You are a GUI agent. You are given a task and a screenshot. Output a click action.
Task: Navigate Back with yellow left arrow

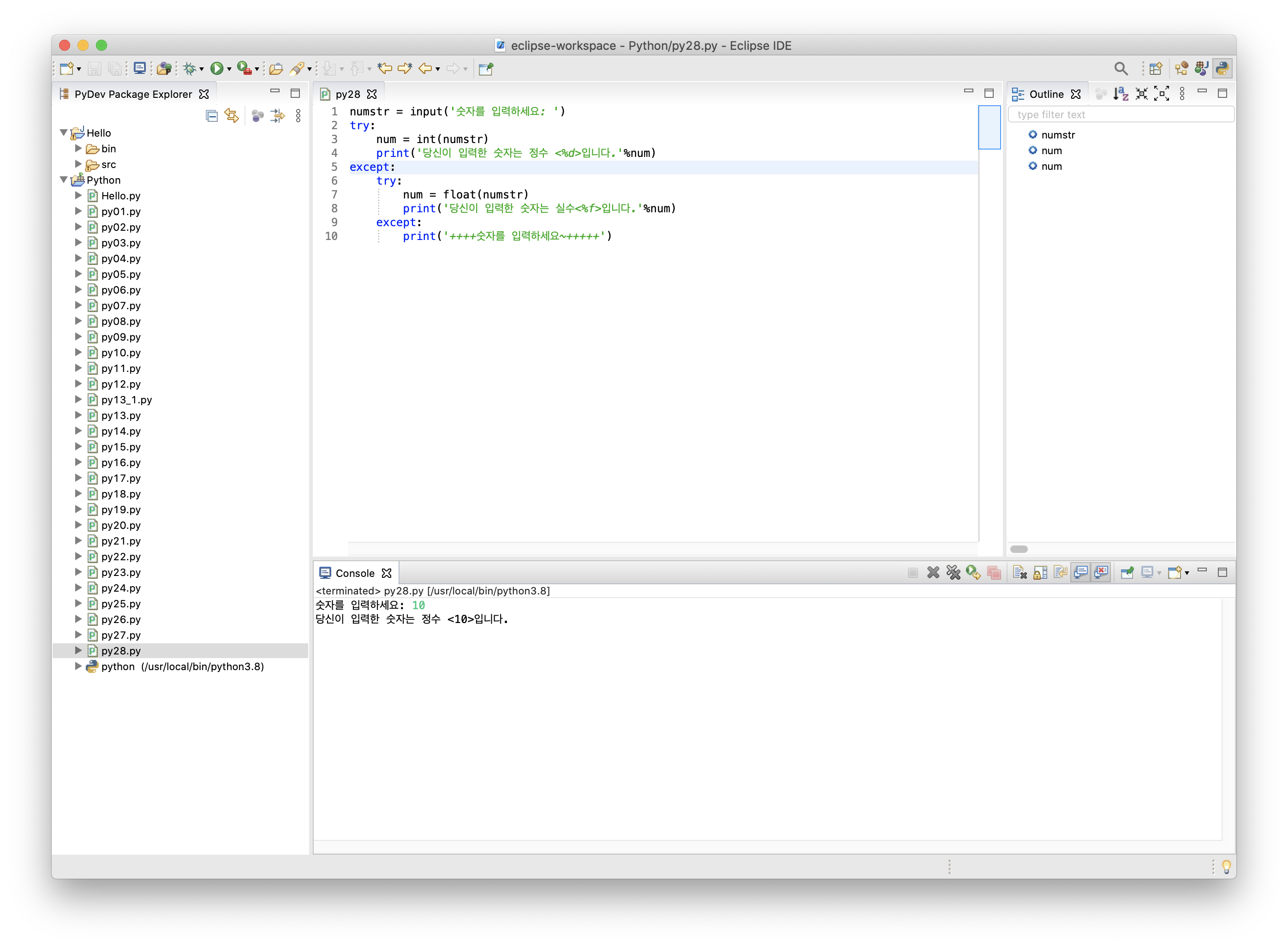pyautogui.click(x=425, y=69)
